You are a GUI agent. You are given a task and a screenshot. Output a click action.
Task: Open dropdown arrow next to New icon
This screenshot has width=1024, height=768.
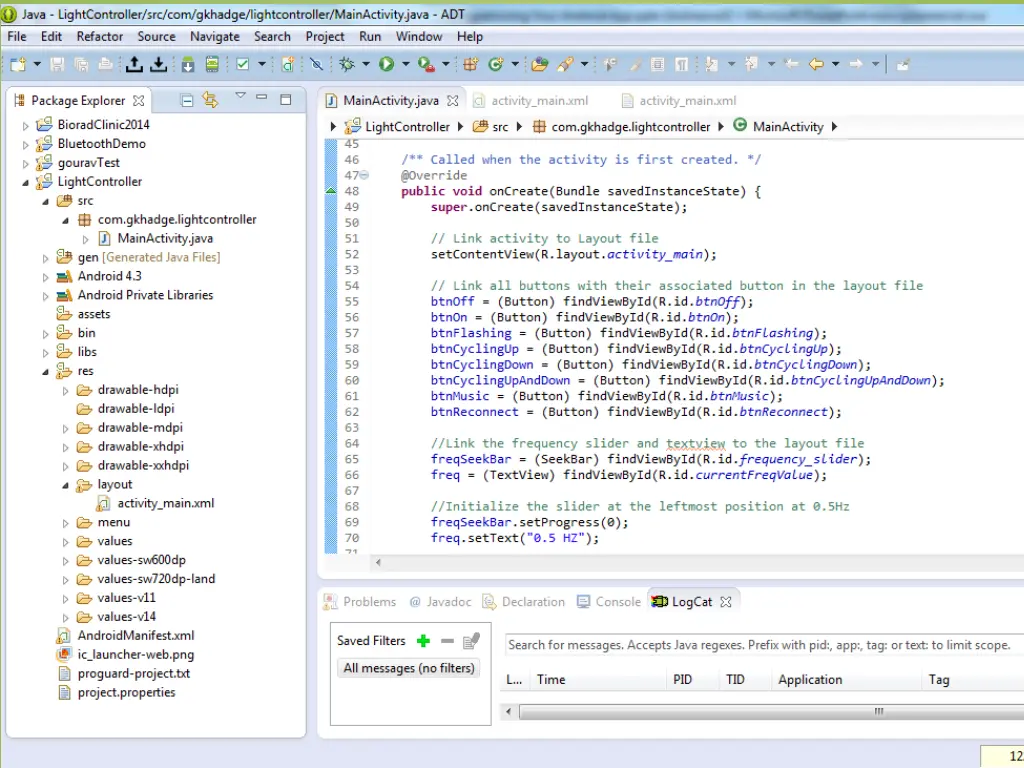[37, 64]
